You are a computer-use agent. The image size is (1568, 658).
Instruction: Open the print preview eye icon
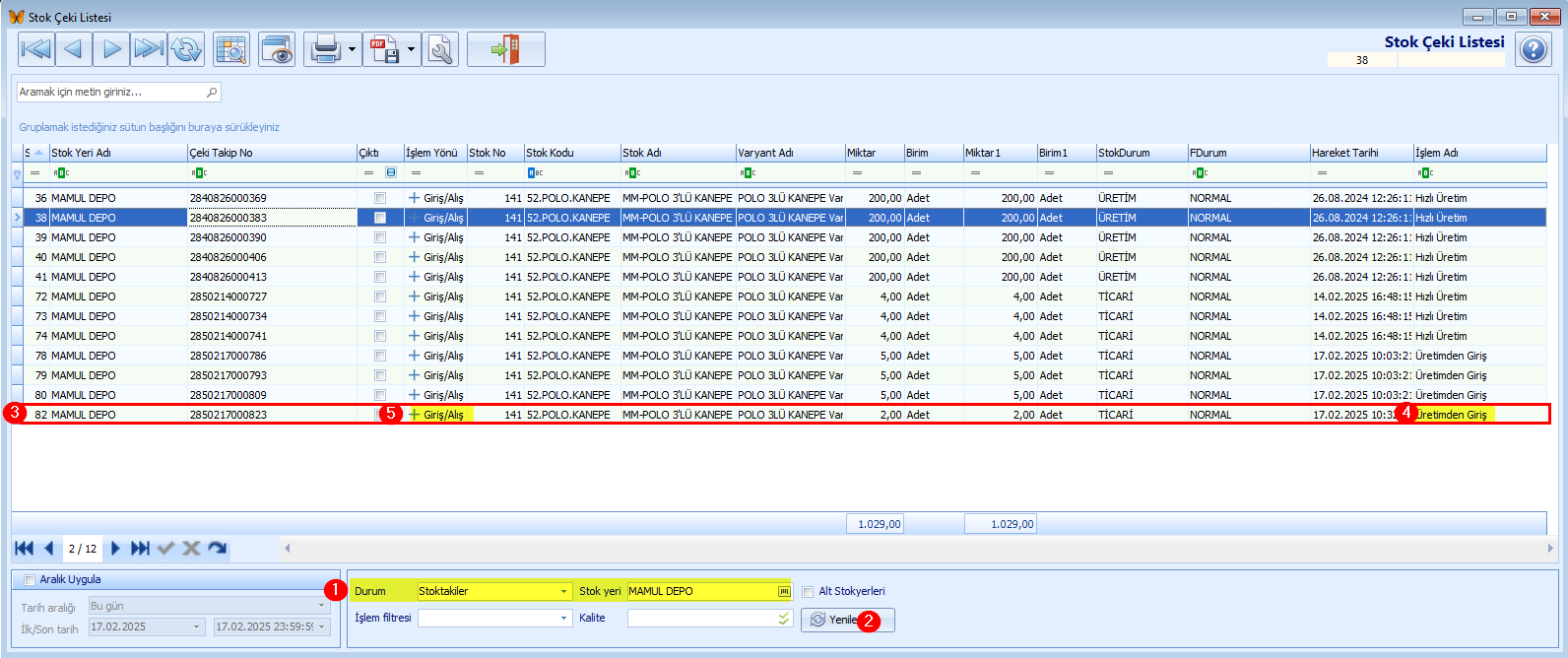tap(277, 49)
